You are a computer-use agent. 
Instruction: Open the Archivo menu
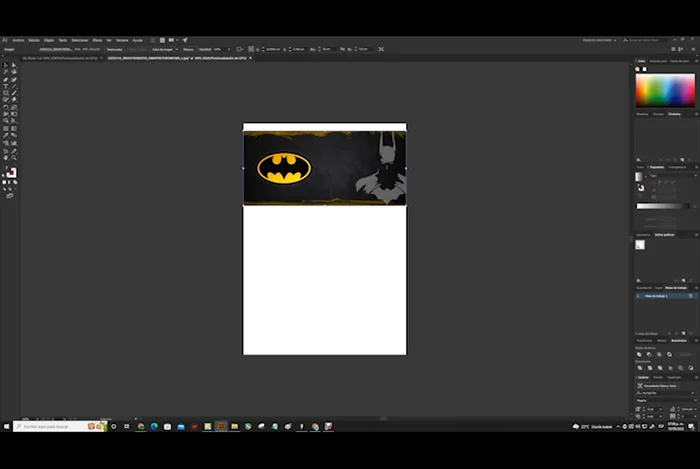coord(19,40)
